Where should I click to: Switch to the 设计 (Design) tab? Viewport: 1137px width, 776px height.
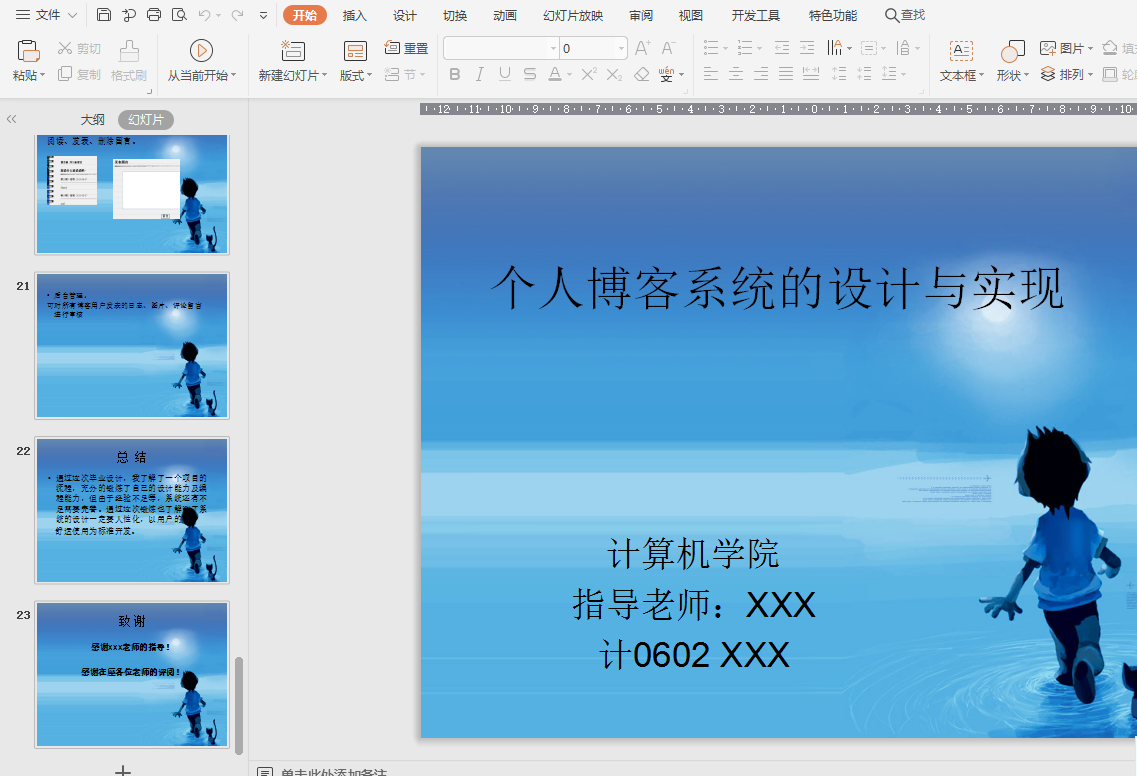[405, 15]
